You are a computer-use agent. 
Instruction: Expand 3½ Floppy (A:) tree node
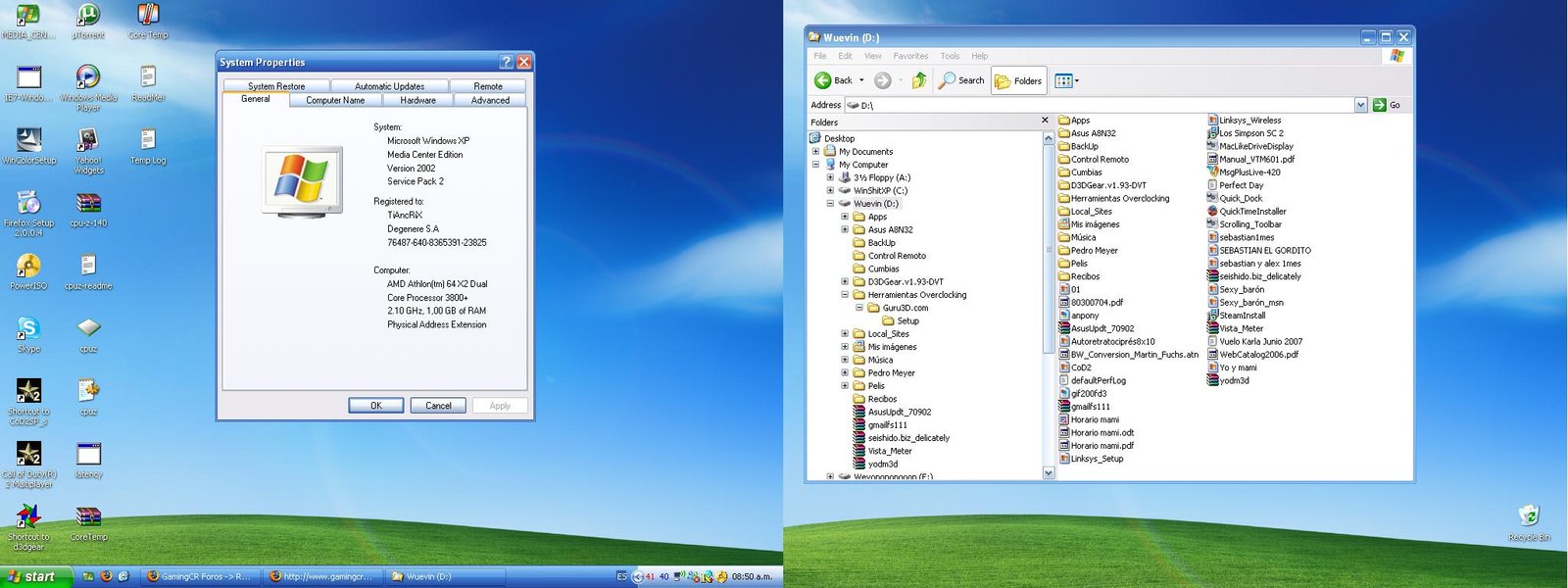coord(830,177)
